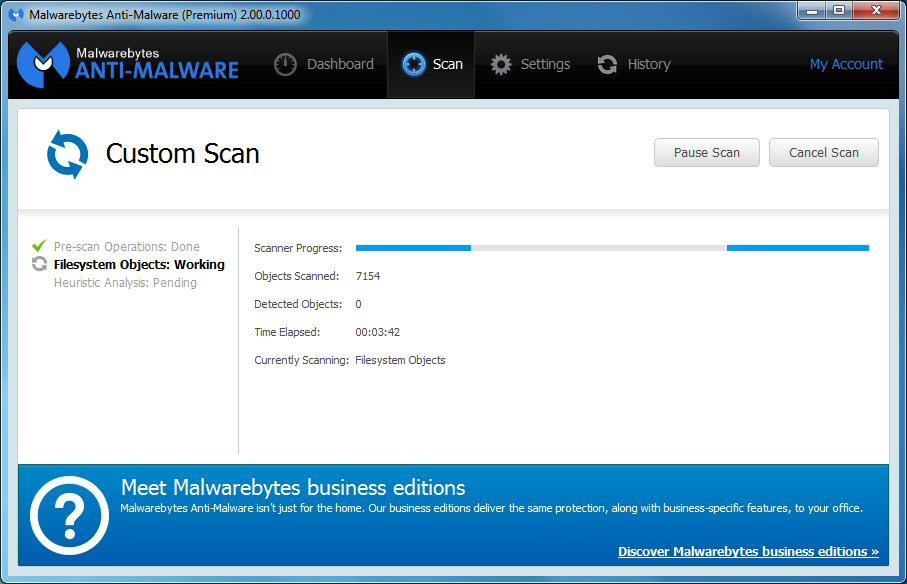Click the Settings gear icon
The height and width of the screenshot is (584, 907).
[x=501, y=63]
